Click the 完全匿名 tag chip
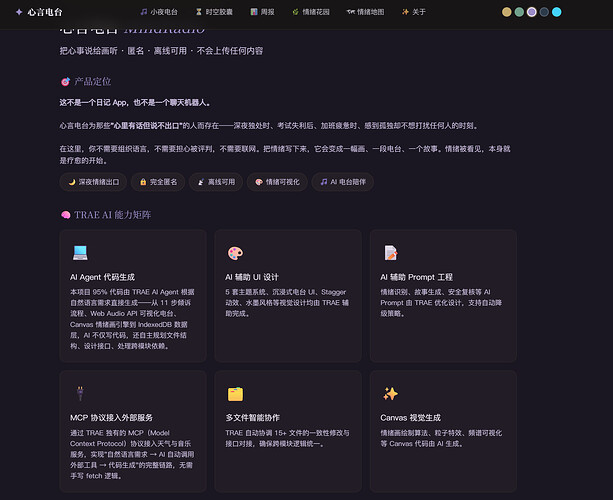Viewport: 613px width, 500px height. [158, 182]
